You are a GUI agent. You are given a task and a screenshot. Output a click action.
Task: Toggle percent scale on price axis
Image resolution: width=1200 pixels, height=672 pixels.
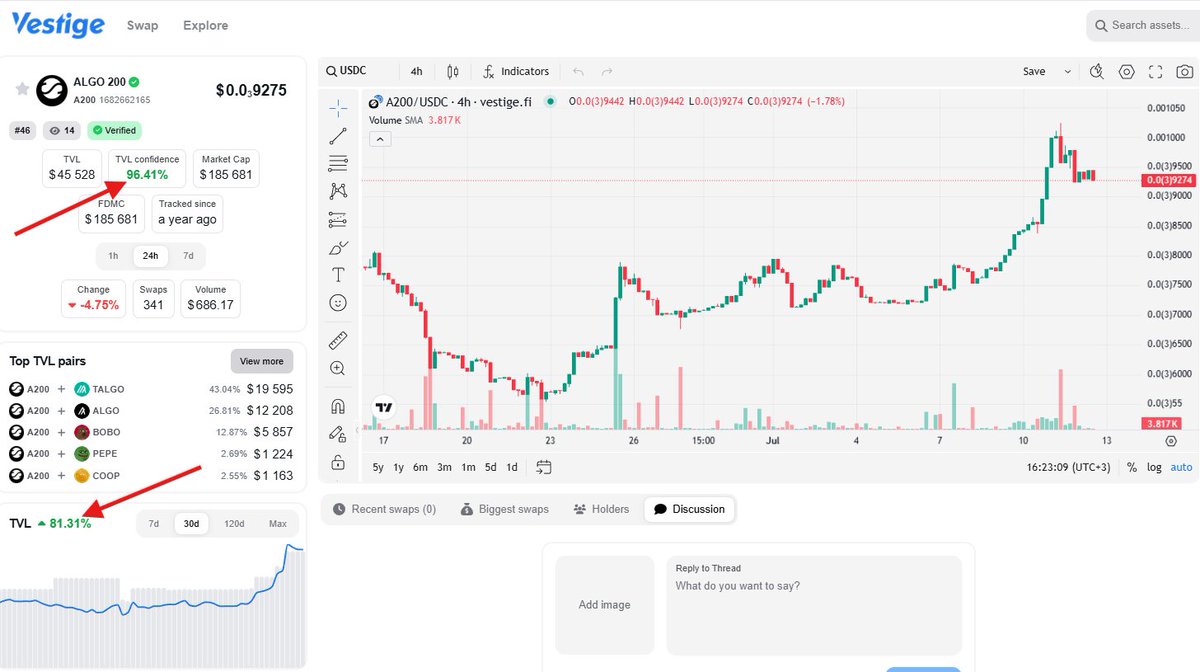click(1132, 467)
